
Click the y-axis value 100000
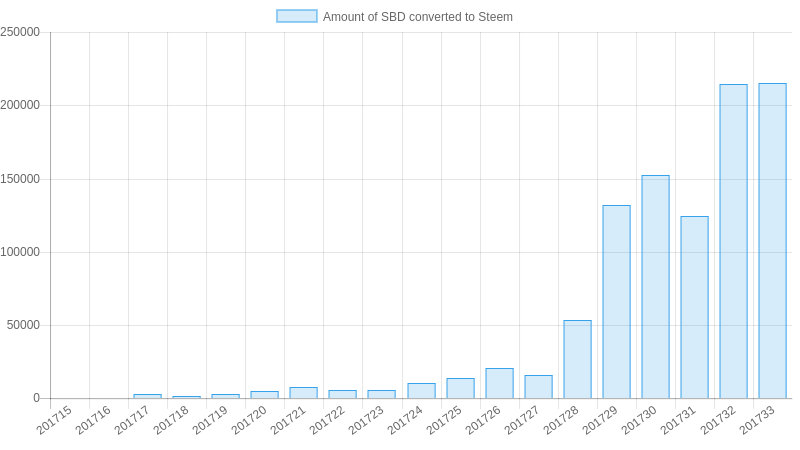[x=20, y=252]
